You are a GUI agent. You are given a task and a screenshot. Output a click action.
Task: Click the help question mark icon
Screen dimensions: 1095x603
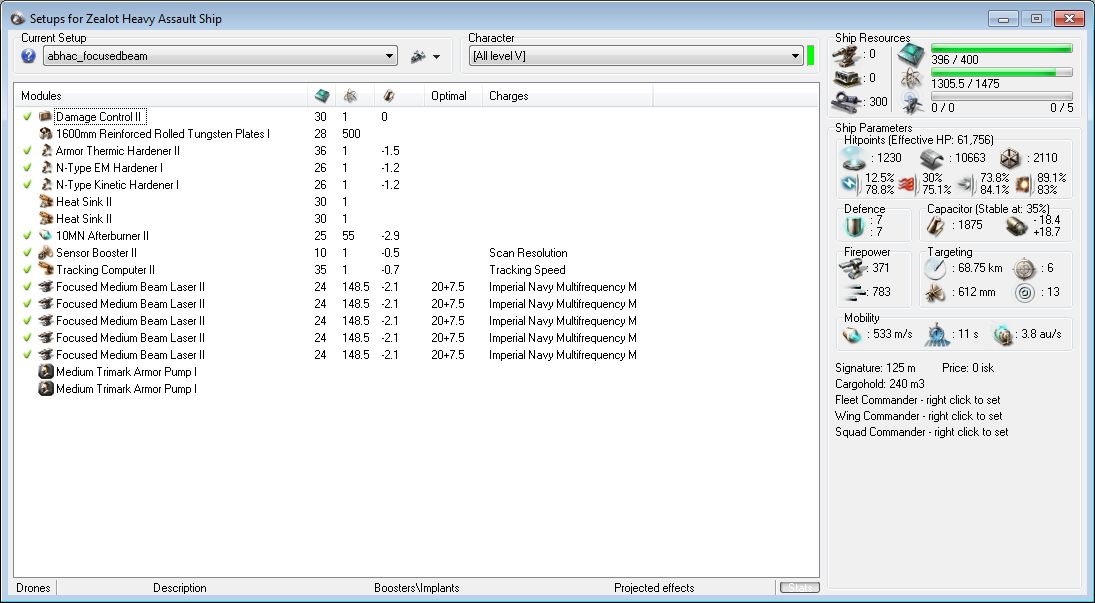point(29,56)
